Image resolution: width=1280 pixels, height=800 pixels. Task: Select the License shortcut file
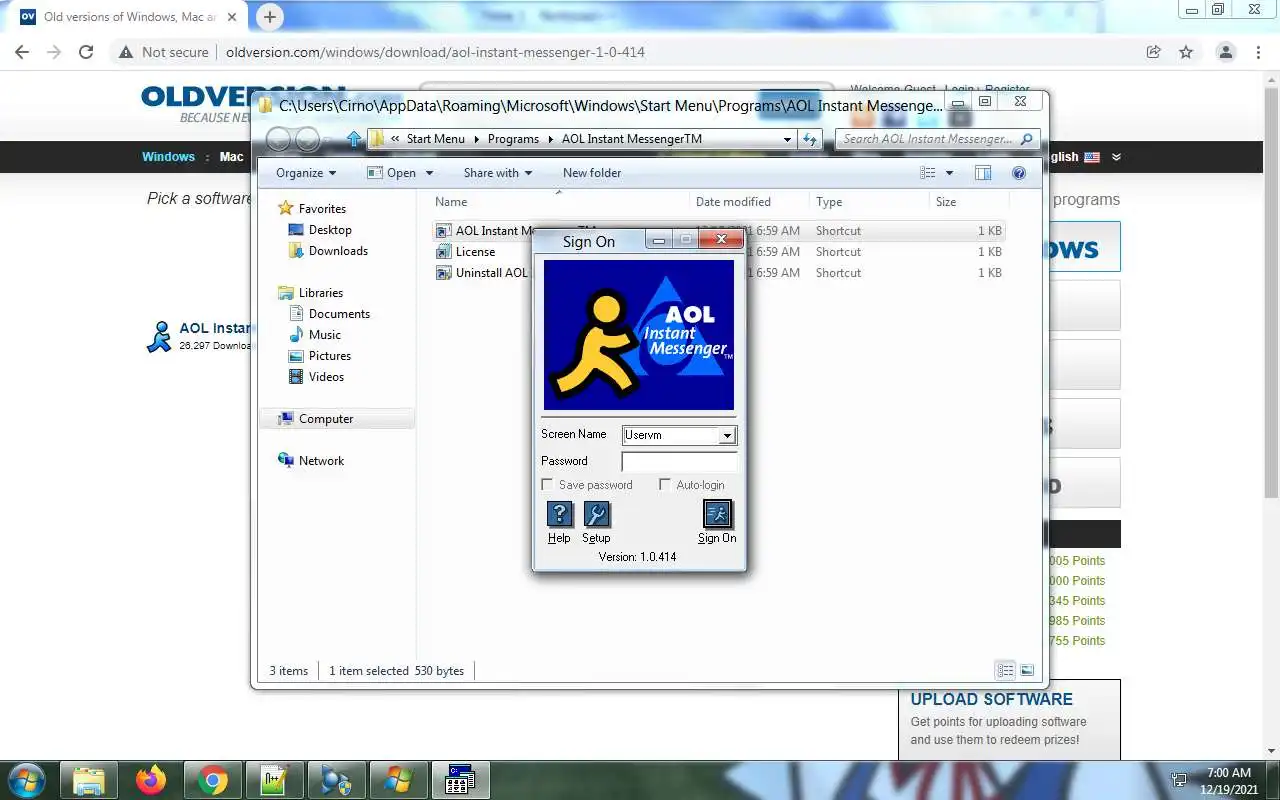[x=475, y=252]
